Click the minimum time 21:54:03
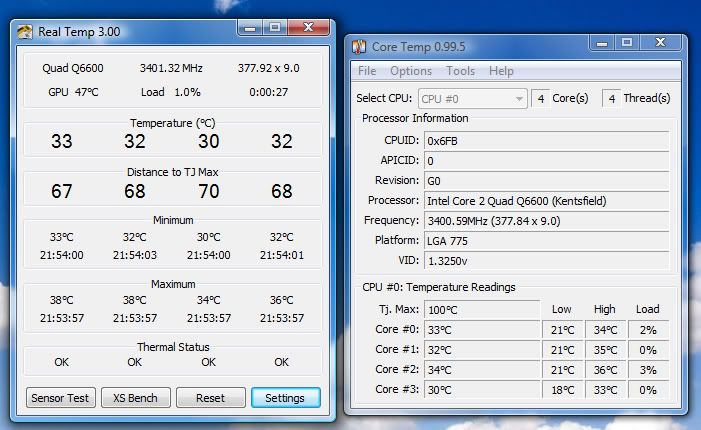Image resolution: width=701 pixels, height=430 pixels. (135, 255)
